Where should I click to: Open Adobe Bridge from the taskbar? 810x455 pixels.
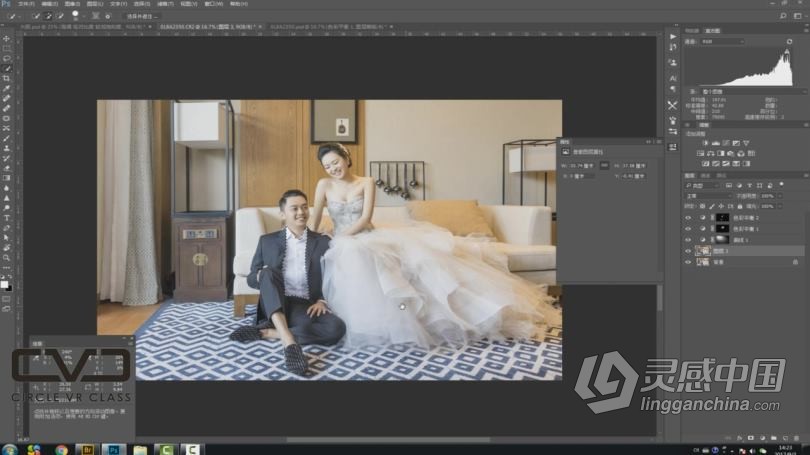pos(87,449)
